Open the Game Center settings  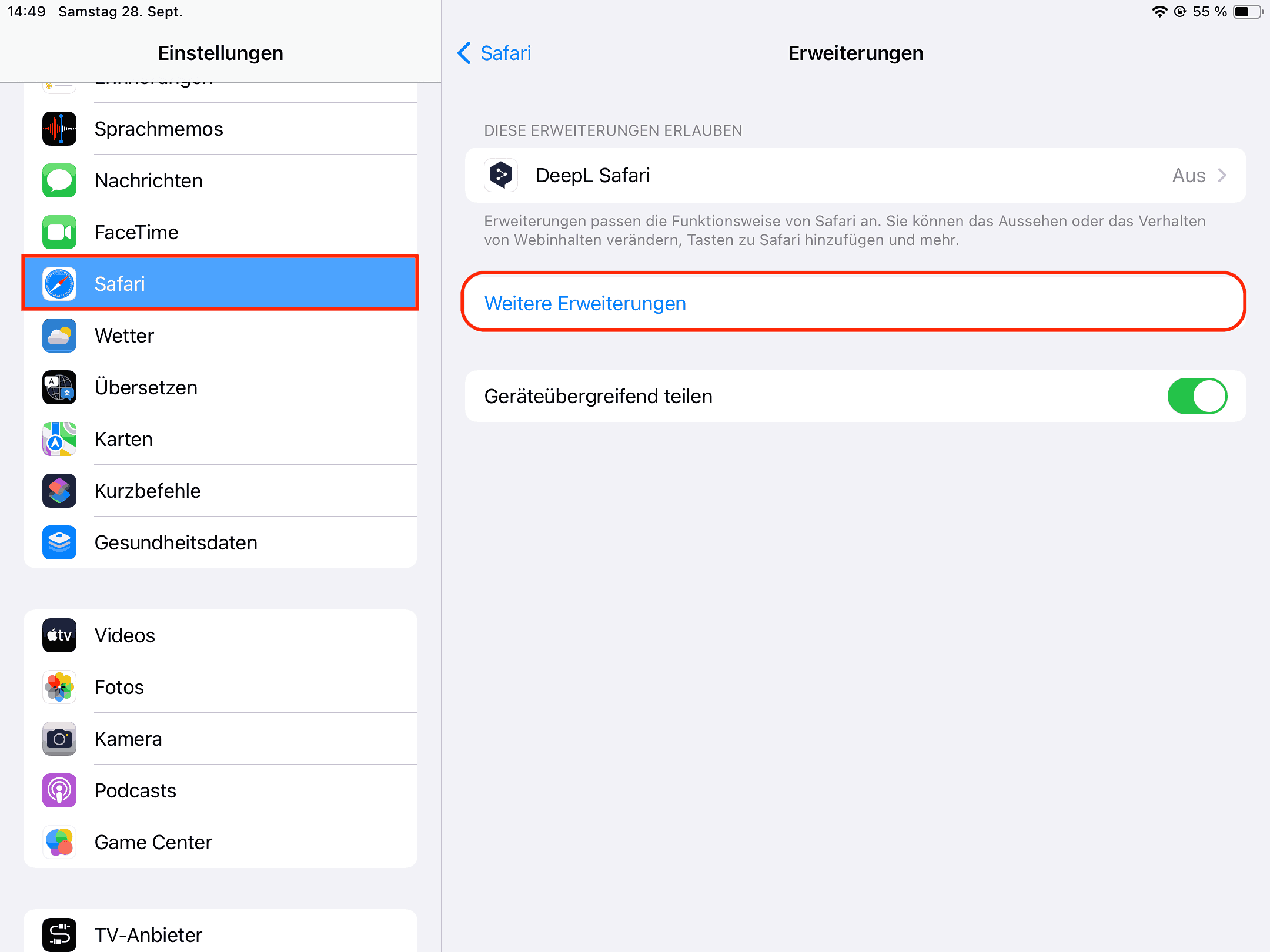(153, 842)
